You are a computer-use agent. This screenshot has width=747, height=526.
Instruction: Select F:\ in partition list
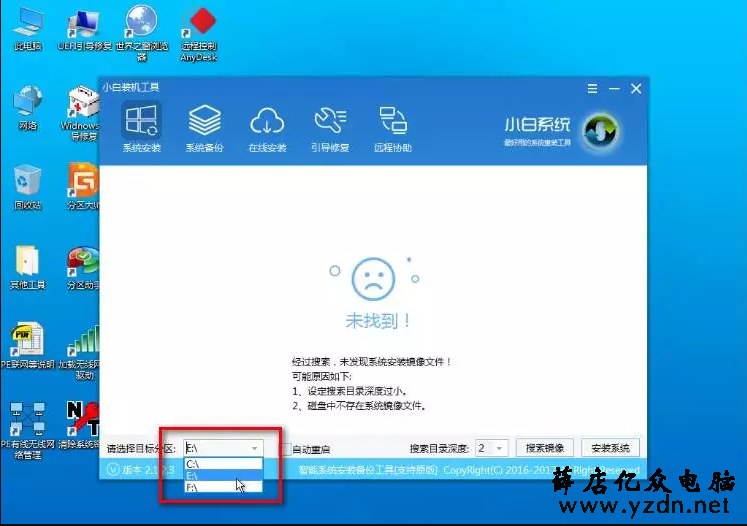tap(223, 487)
